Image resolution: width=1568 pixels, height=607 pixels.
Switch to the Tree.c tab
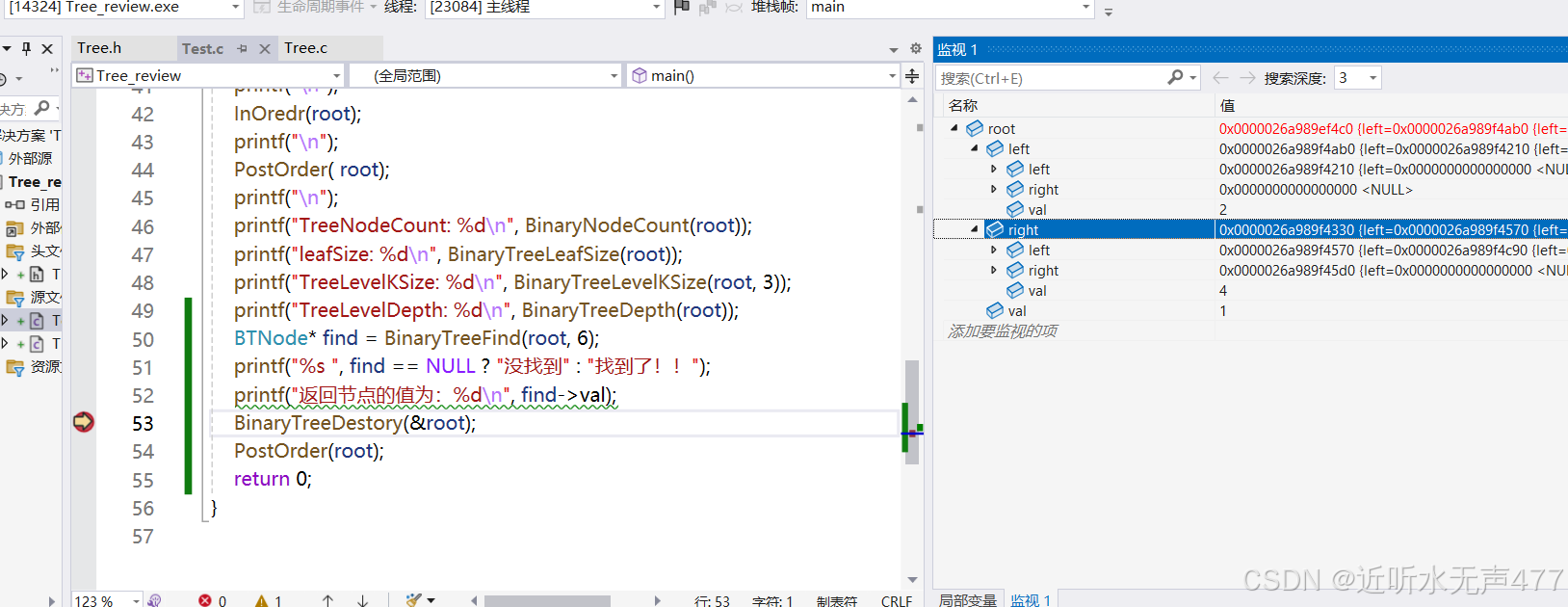click(x=305, y=48)
